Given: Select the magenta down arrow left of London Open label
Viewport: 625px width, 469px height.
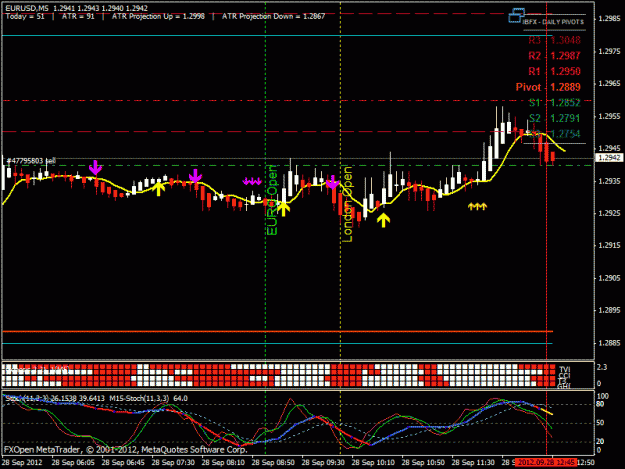Looking at the screenshot, I should (x=332, y=182).
